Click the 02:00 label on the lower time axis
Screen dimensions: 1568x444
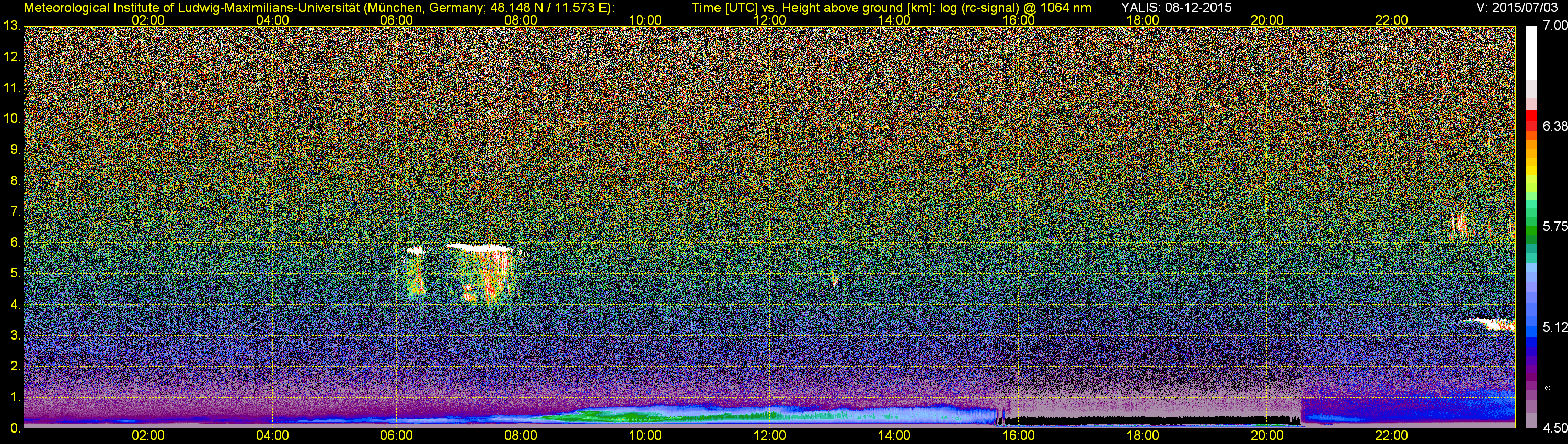tap(148, 436)
